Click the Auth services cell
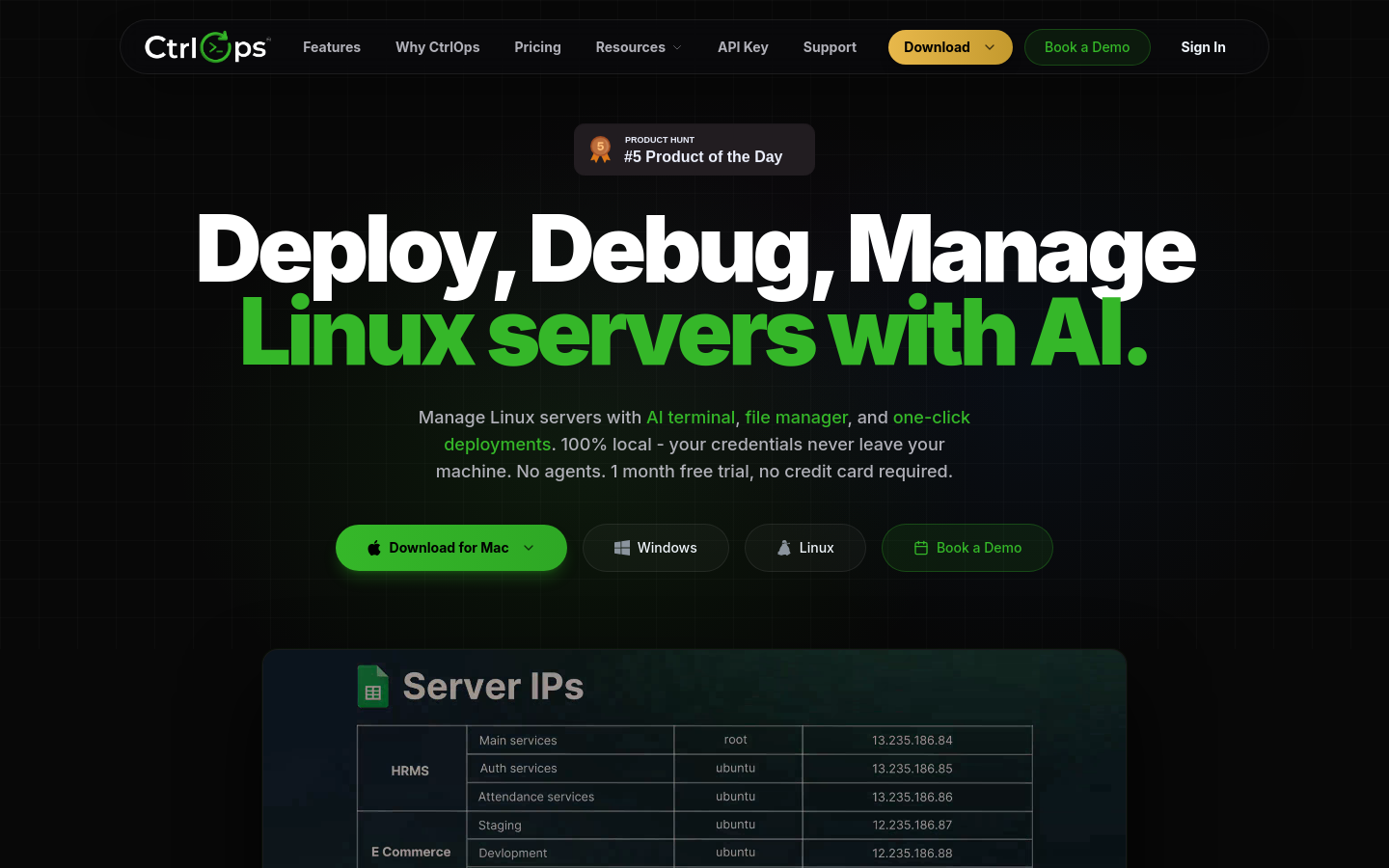Screen dimensions: 1389x868 570,769
